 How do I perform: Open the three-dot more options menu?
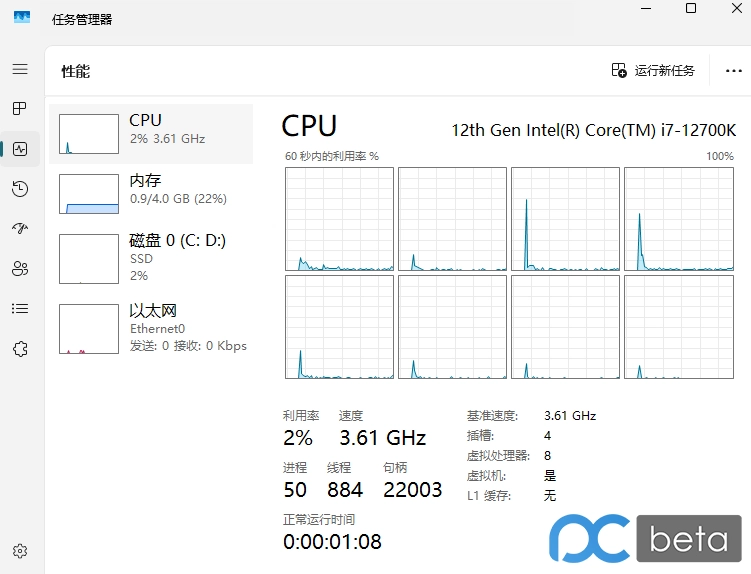tap(733, 71)
